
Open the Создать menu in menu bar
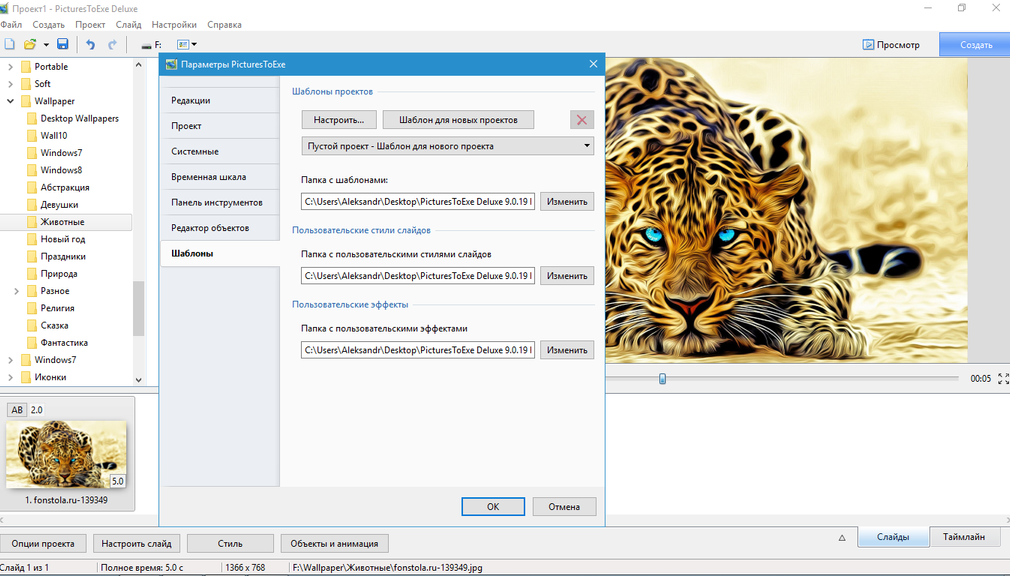coord(48,24)
